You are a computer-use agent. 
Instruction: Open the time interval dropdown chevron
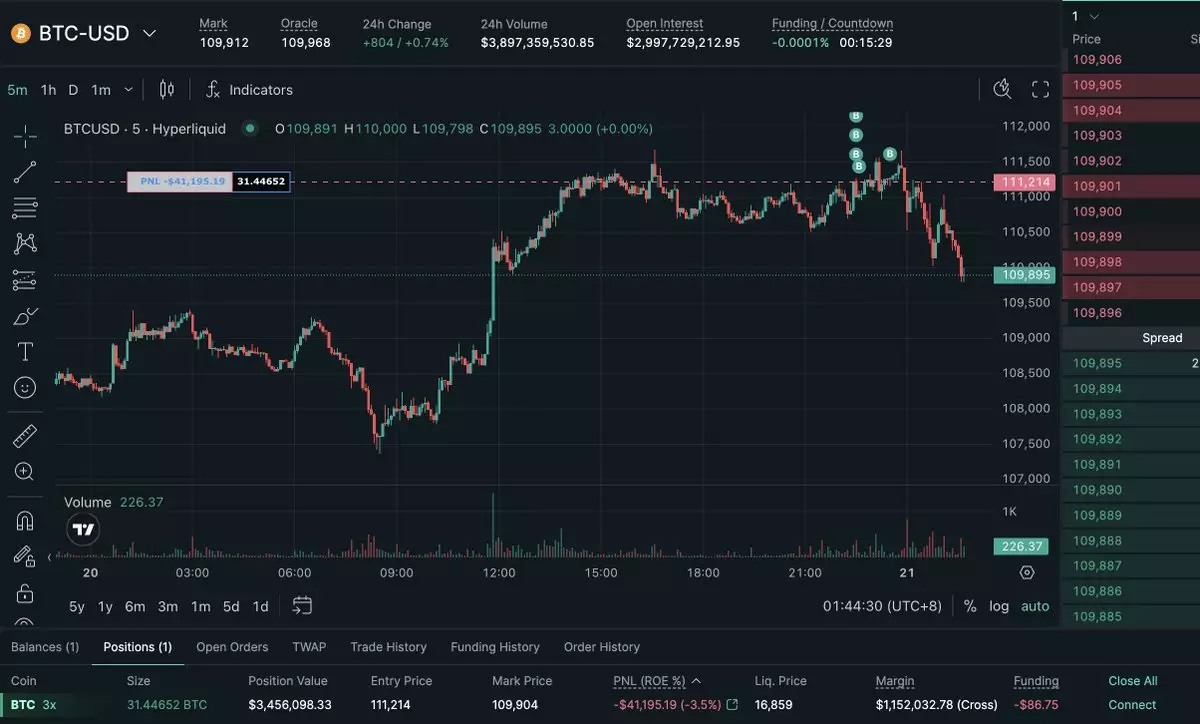[128, 90]
